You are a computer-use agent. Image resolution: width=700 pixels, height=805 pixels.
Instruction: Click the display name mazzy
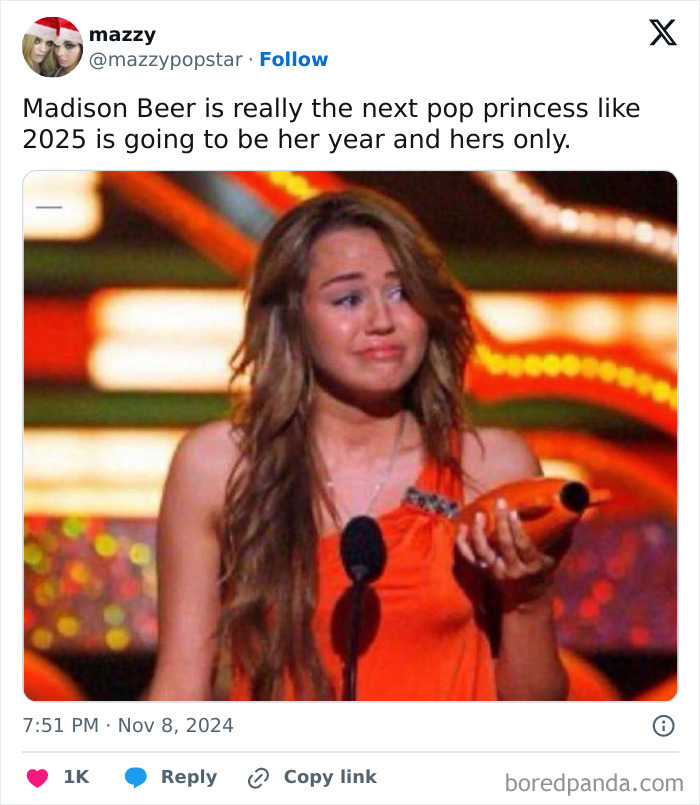[122, 35]
